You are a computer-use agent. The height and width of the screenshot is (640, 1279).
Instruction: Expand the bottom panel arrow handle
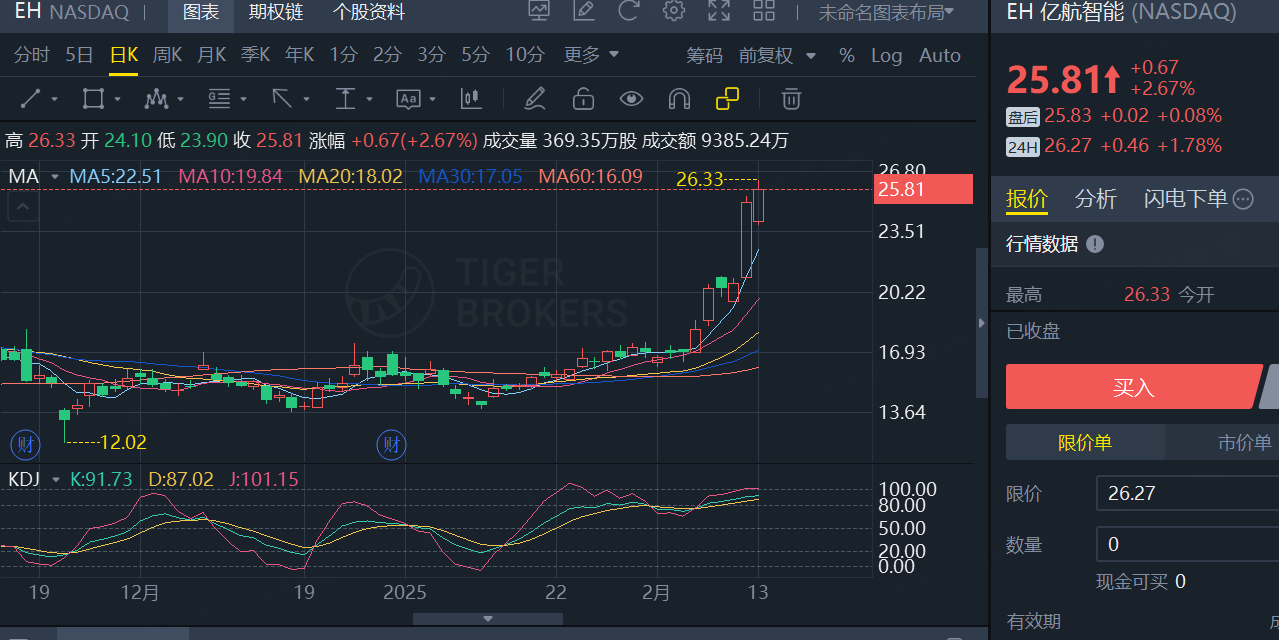488,618
